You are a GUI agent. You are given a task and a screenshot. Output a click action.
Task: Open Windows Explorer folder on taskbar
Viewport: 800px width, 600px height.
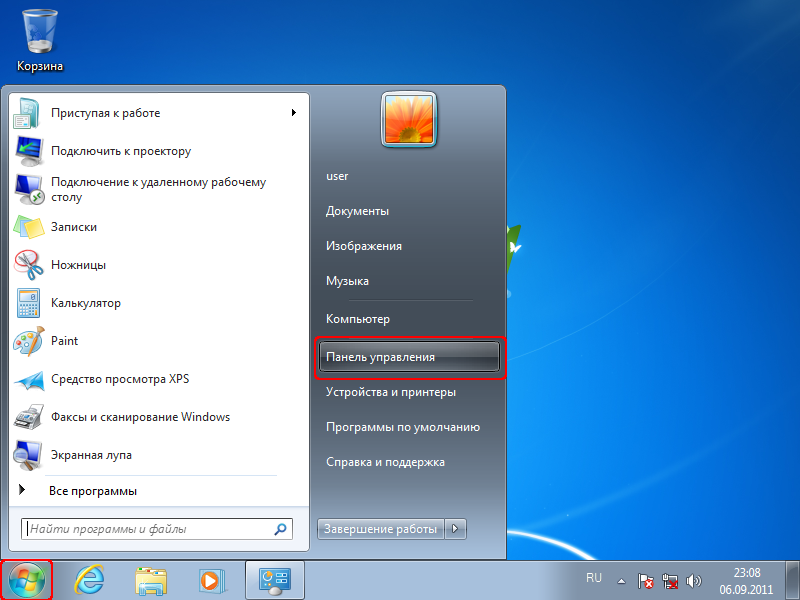(x=151, y=581)
